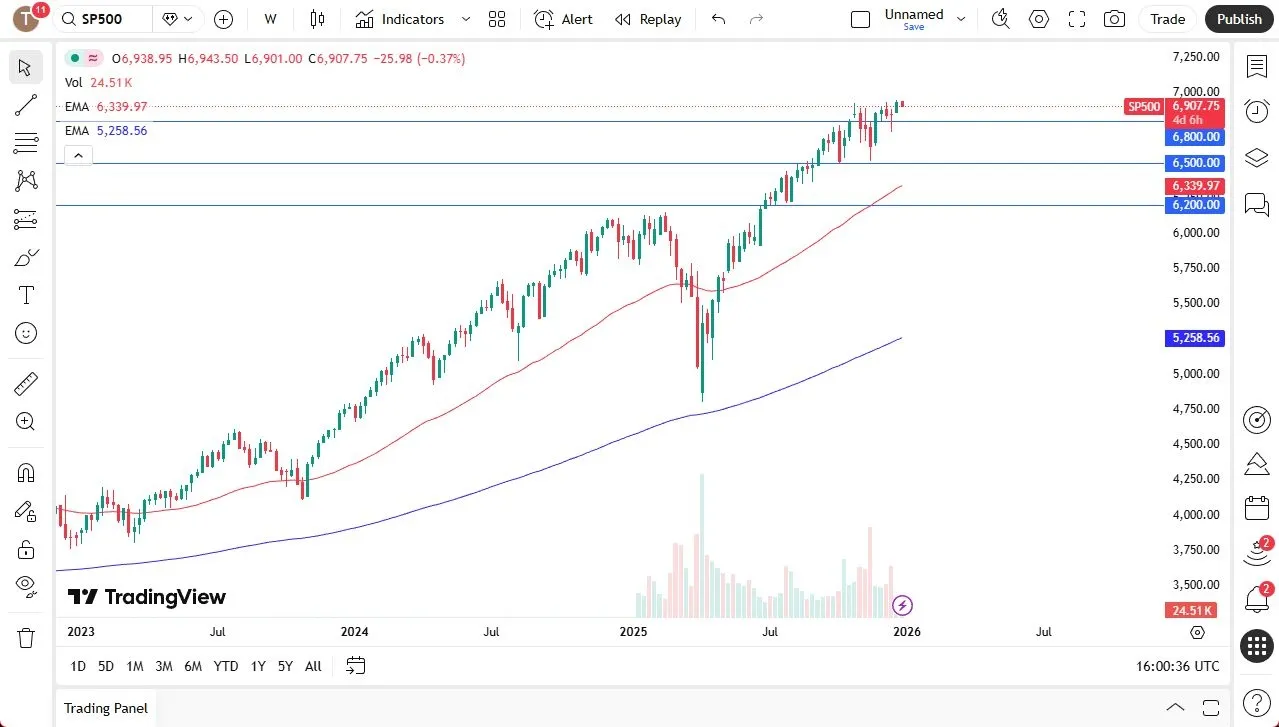The image size is (1279, 727).
Task: Hide all drawings with the eye toggle
Action: coord(25,587)
